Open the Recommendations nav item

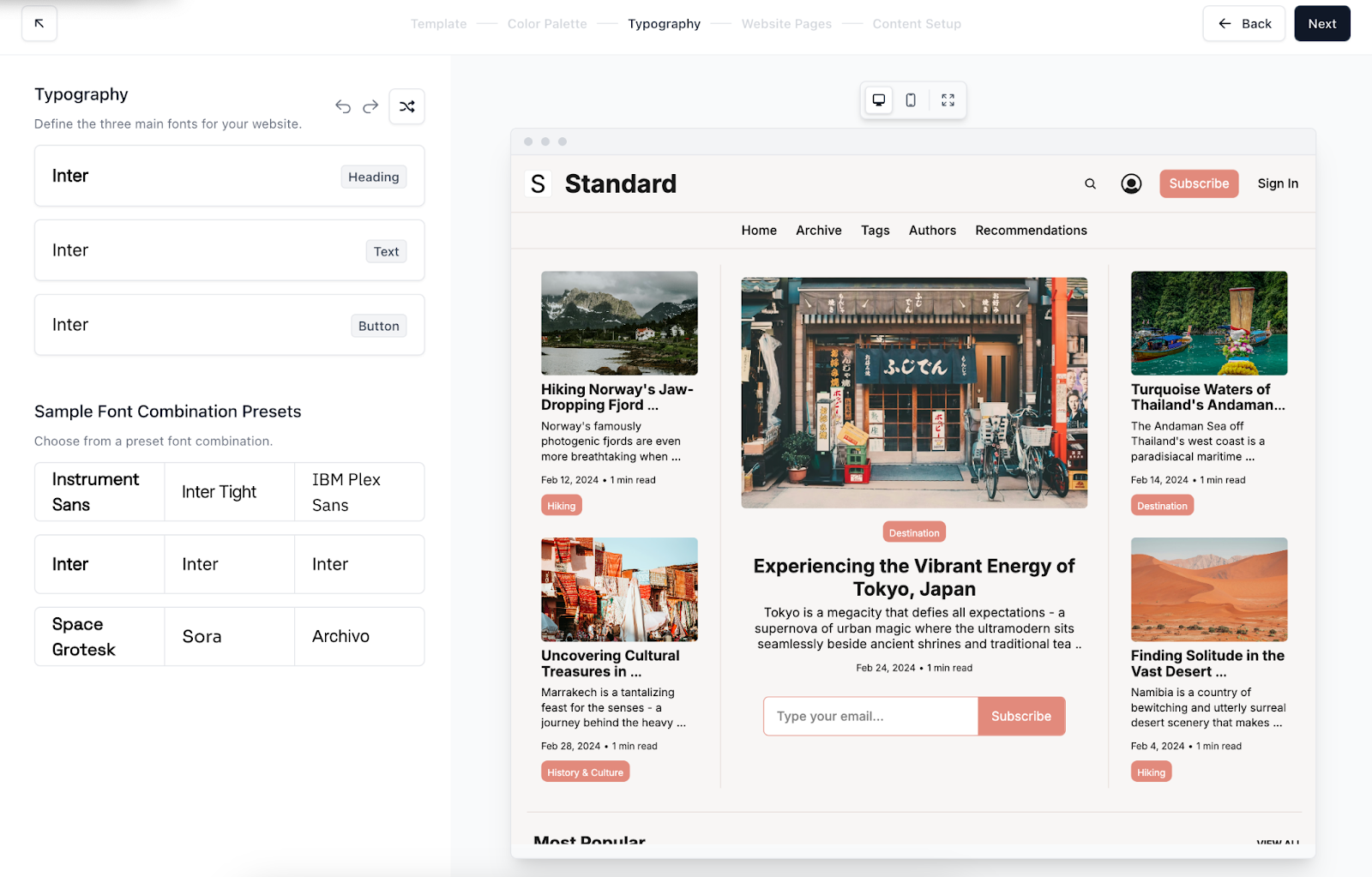click(1031, 231)
